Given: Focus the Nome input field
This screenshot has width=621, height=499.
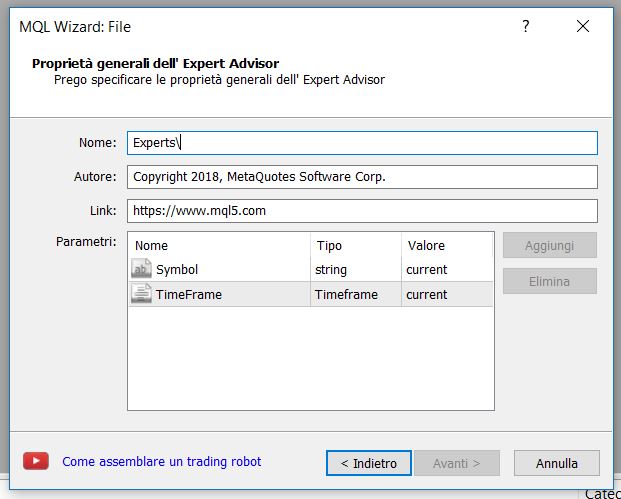Looking at the screenshot, I should (x=362, y=143).
